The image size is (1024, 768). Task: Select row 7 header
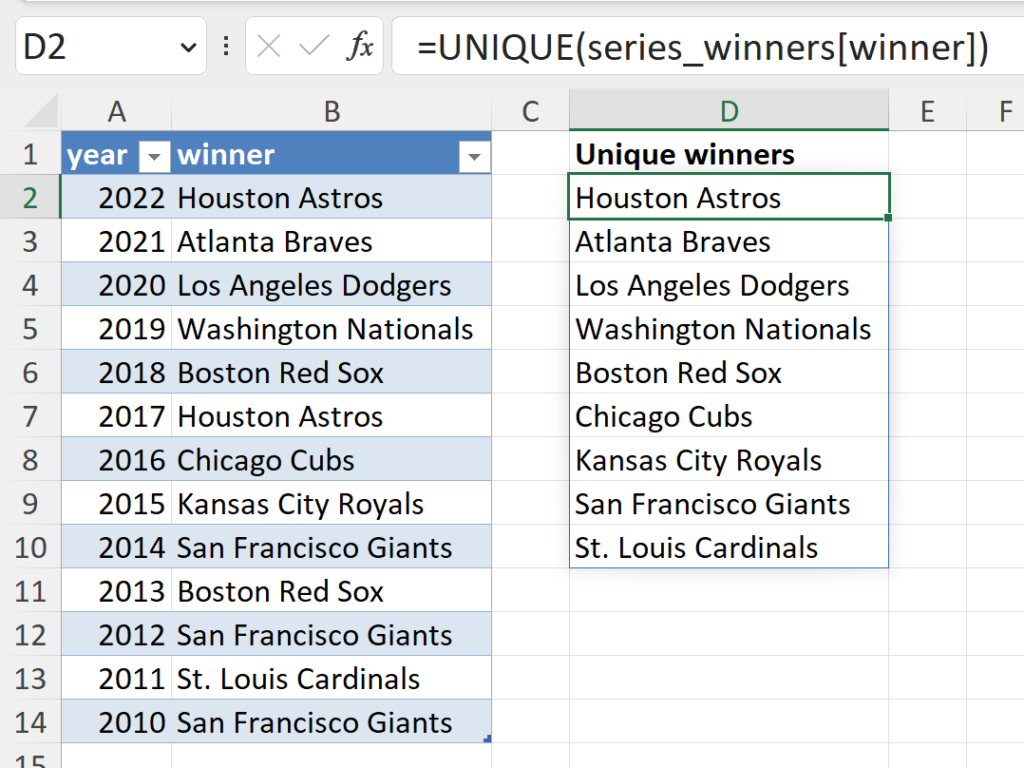pos(30,416)
